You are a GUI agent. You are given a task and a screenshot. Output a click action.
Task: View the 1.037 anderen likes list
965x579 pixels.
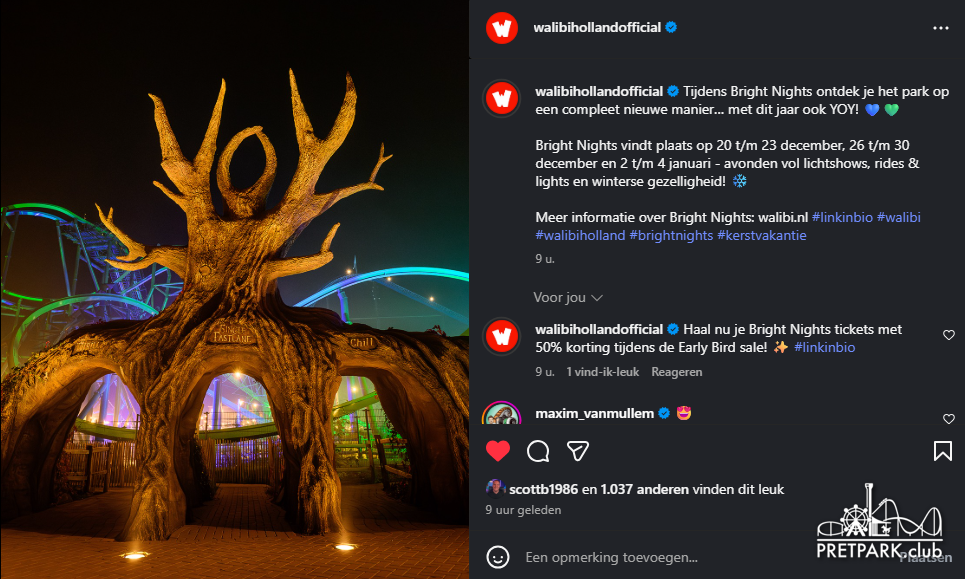pyautogui.click(x=644, y=490)
